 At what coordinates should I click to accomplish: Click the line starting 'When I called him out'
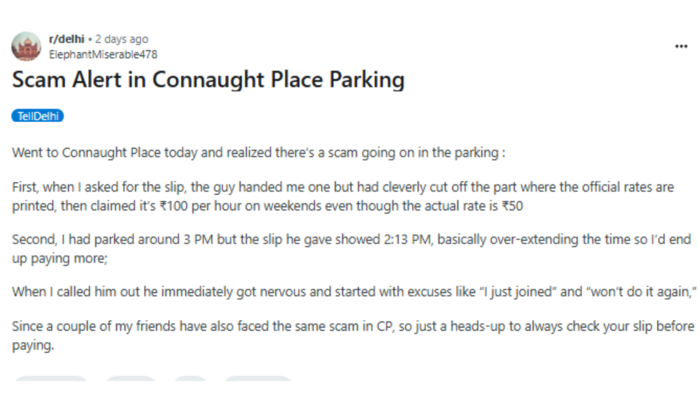pyautogui.click(x=354, y=292)
